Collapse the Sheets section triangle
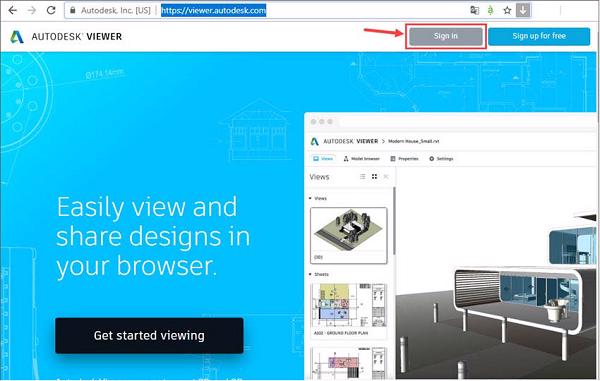Screen dimensions: 600x381 pyautogui.click(x=310, y=274)
